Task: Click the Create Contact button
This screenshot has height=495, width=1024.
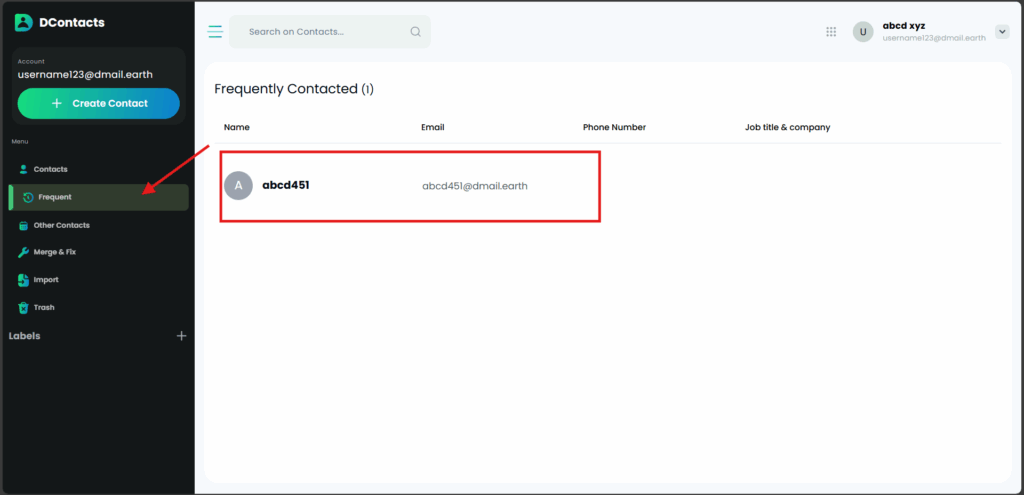Action: (98, 103)
